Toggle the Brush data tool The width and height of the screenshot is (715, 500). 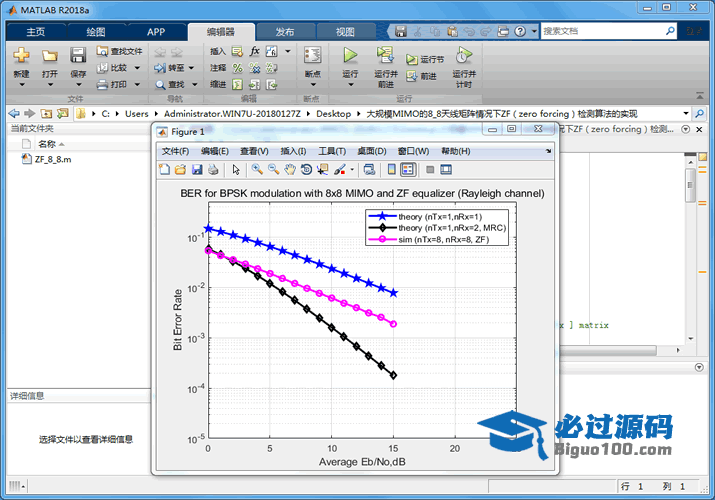coord(340,170)
